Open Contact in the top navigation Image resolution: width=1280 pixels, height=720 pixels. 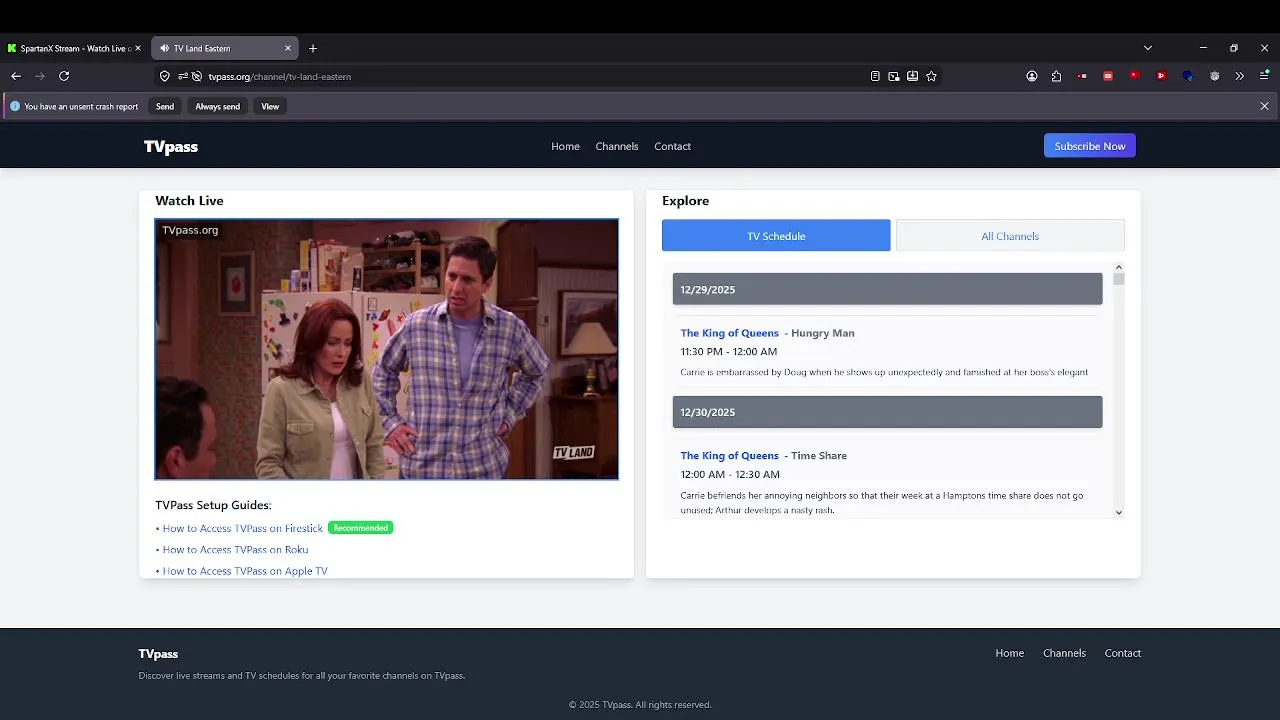[x=673, y=146]
